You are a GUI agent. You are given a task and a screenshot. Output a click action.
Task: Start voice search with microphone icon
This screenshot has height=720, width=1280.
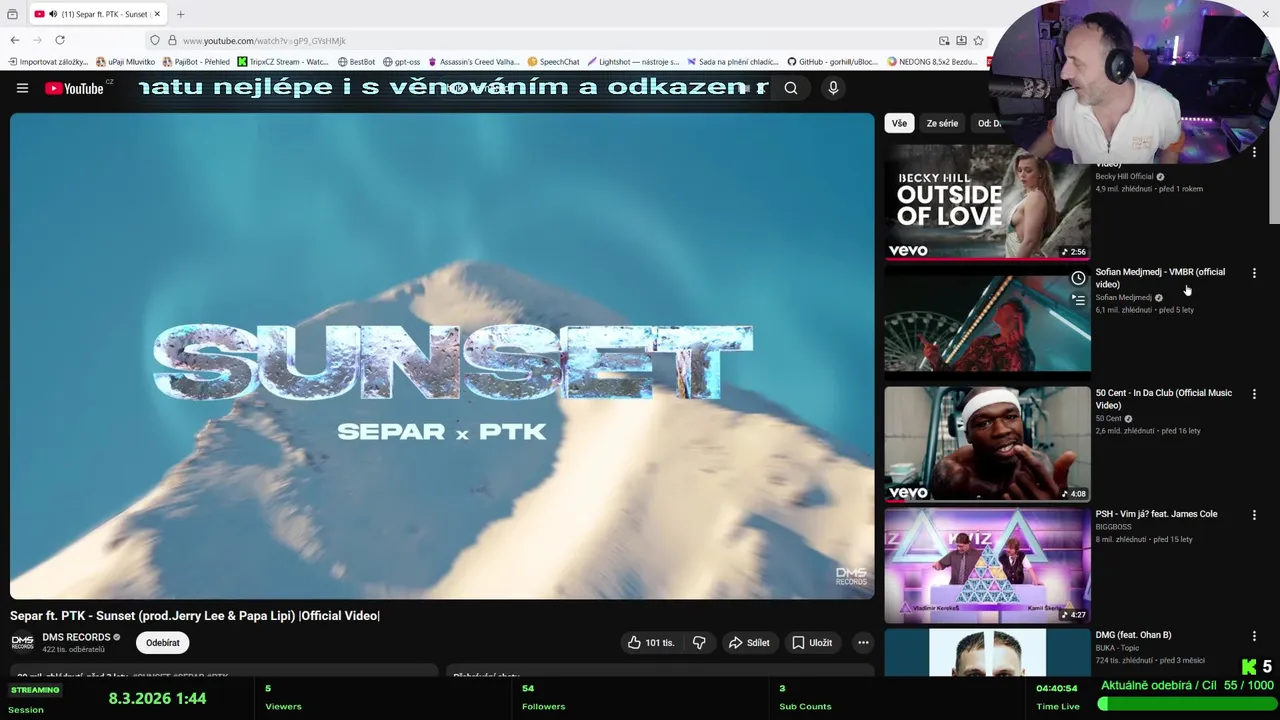click(833, 88)
